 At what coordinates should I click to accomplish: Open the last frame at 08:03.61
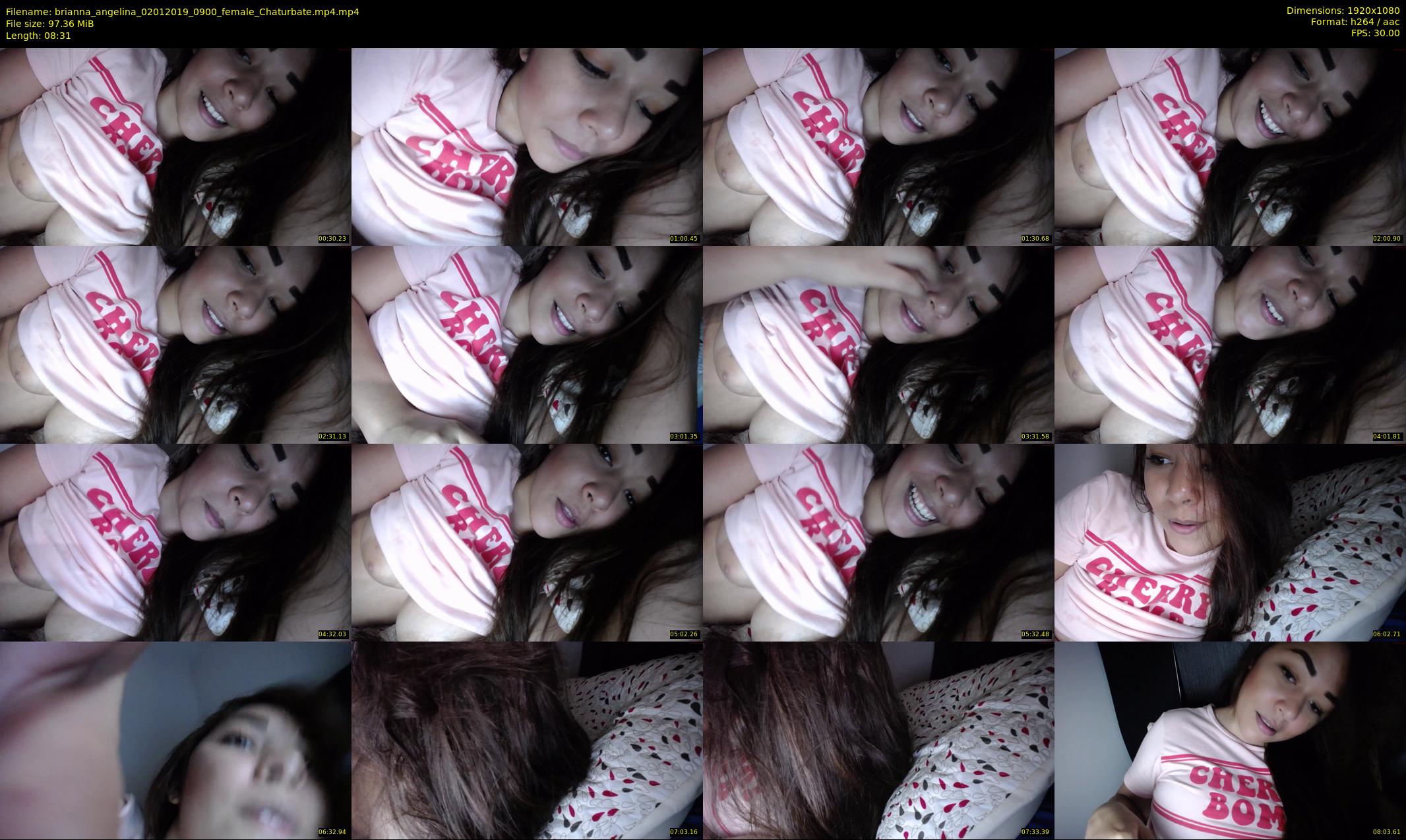point(1230,740)
